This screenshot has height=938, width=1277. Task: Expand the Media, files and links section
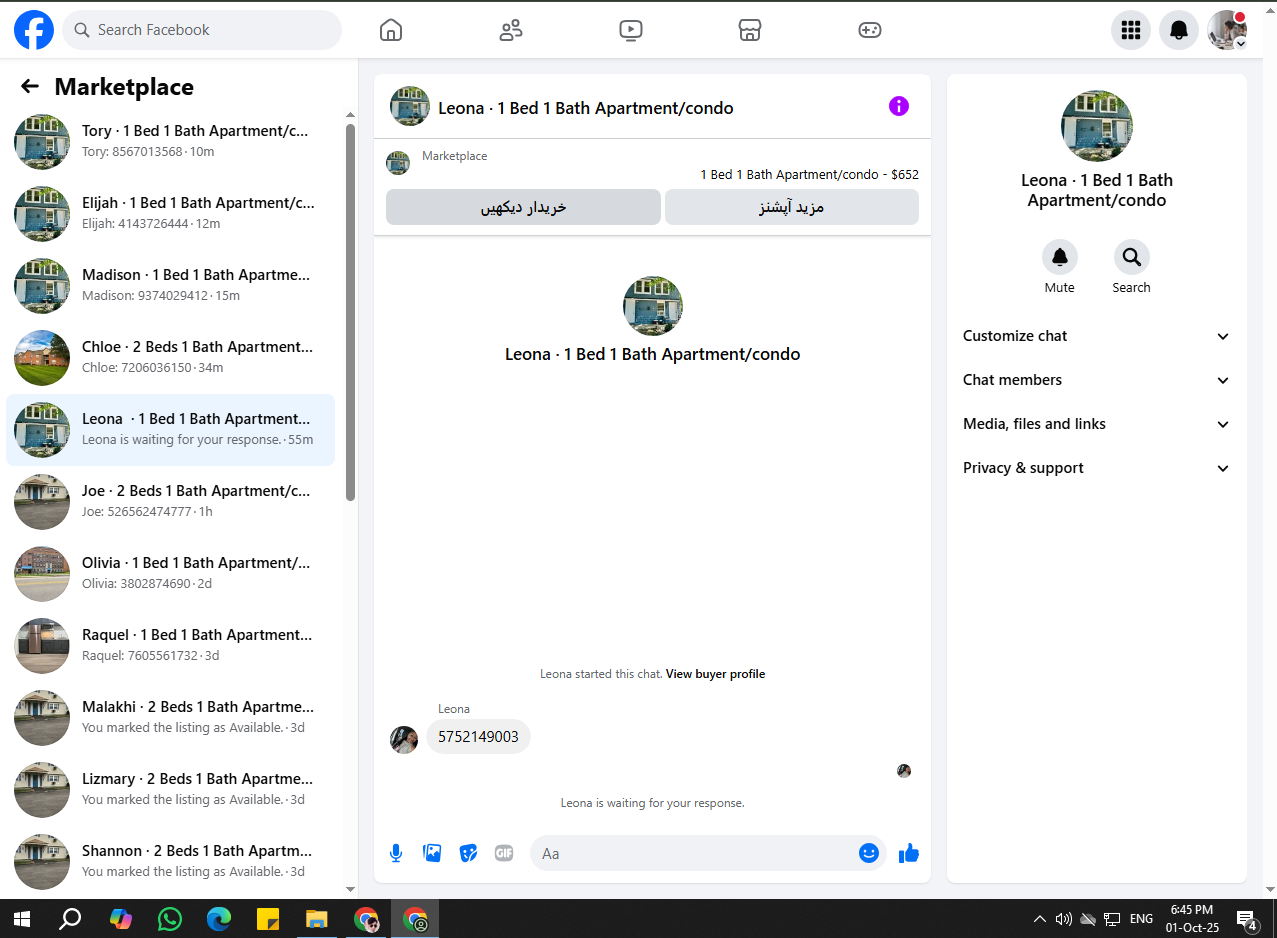click(x=1096, y=424)
